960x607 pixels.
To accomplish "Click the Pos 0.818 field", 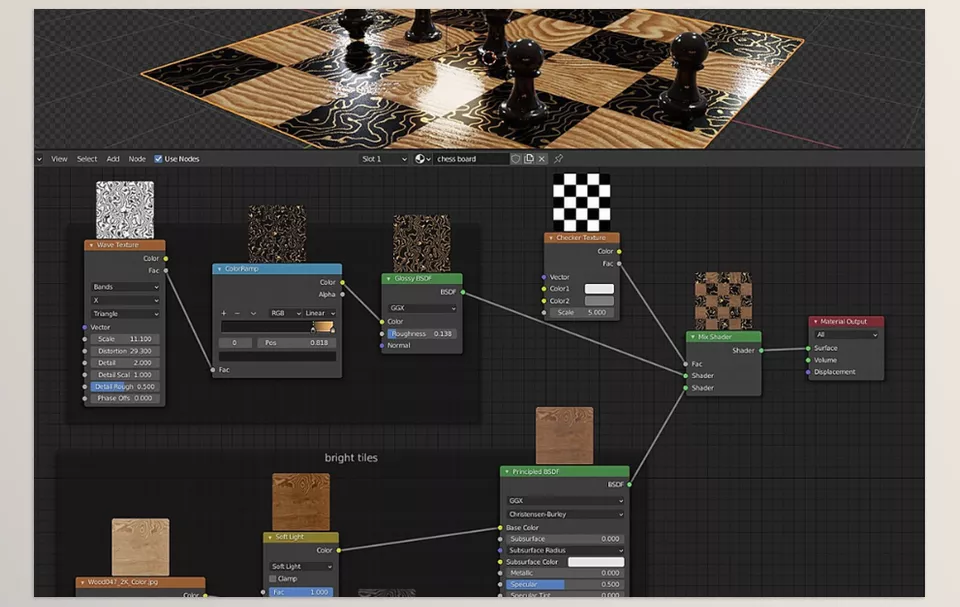I will pos(297,343).
